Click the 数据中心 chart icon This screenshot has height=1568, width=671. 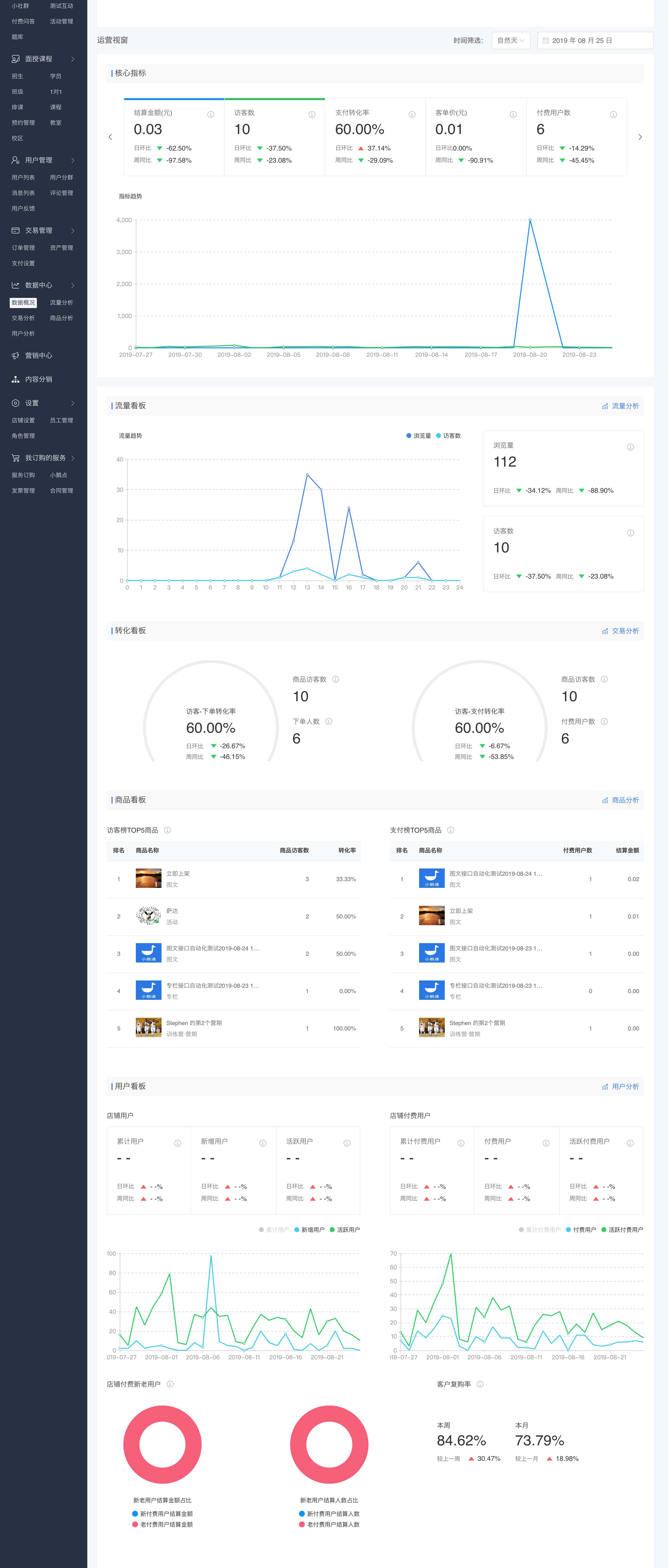point(15,286)
